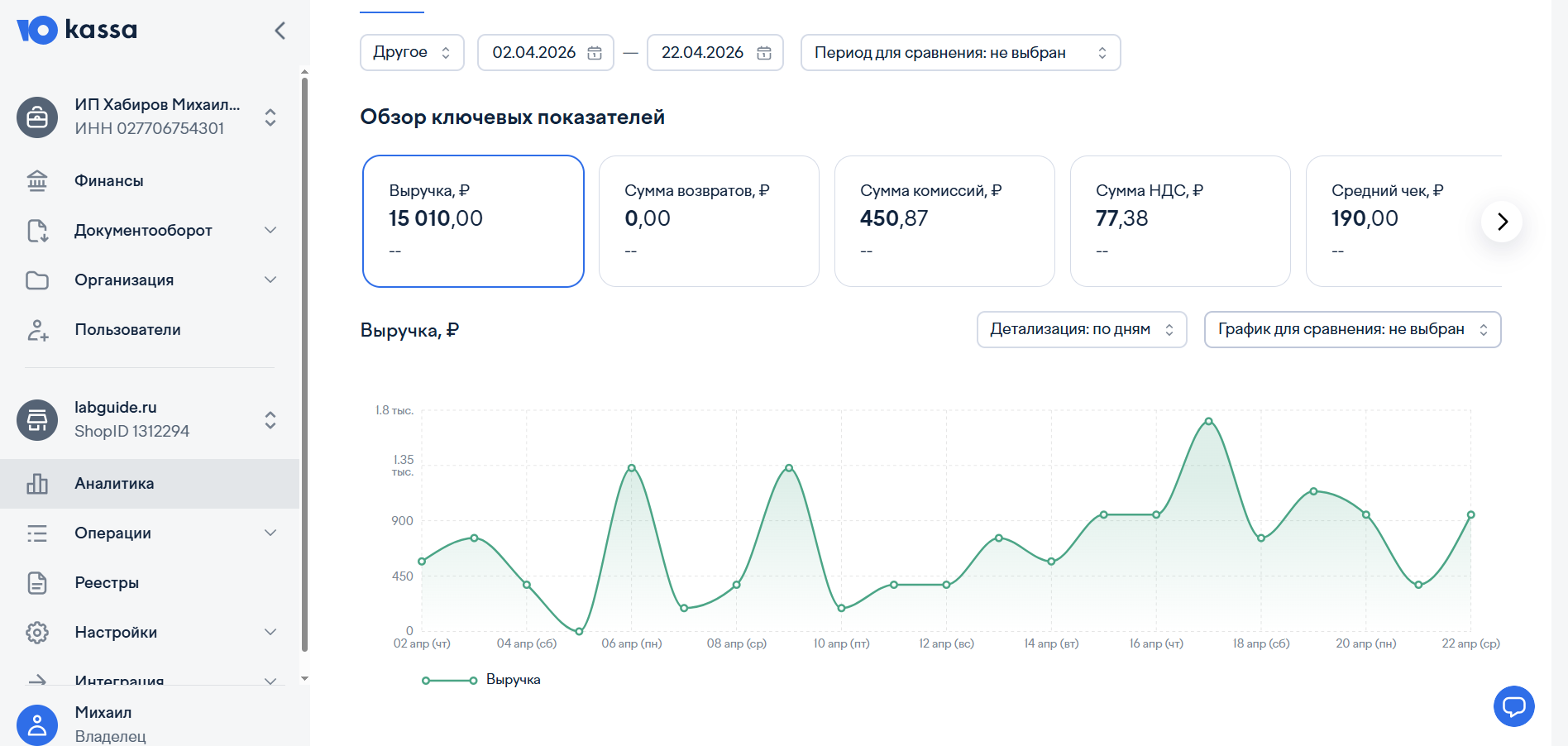Open calendar for end date 22.04.2026
This screenshot has height=746, width=1568.
click(x=763, y=53)
